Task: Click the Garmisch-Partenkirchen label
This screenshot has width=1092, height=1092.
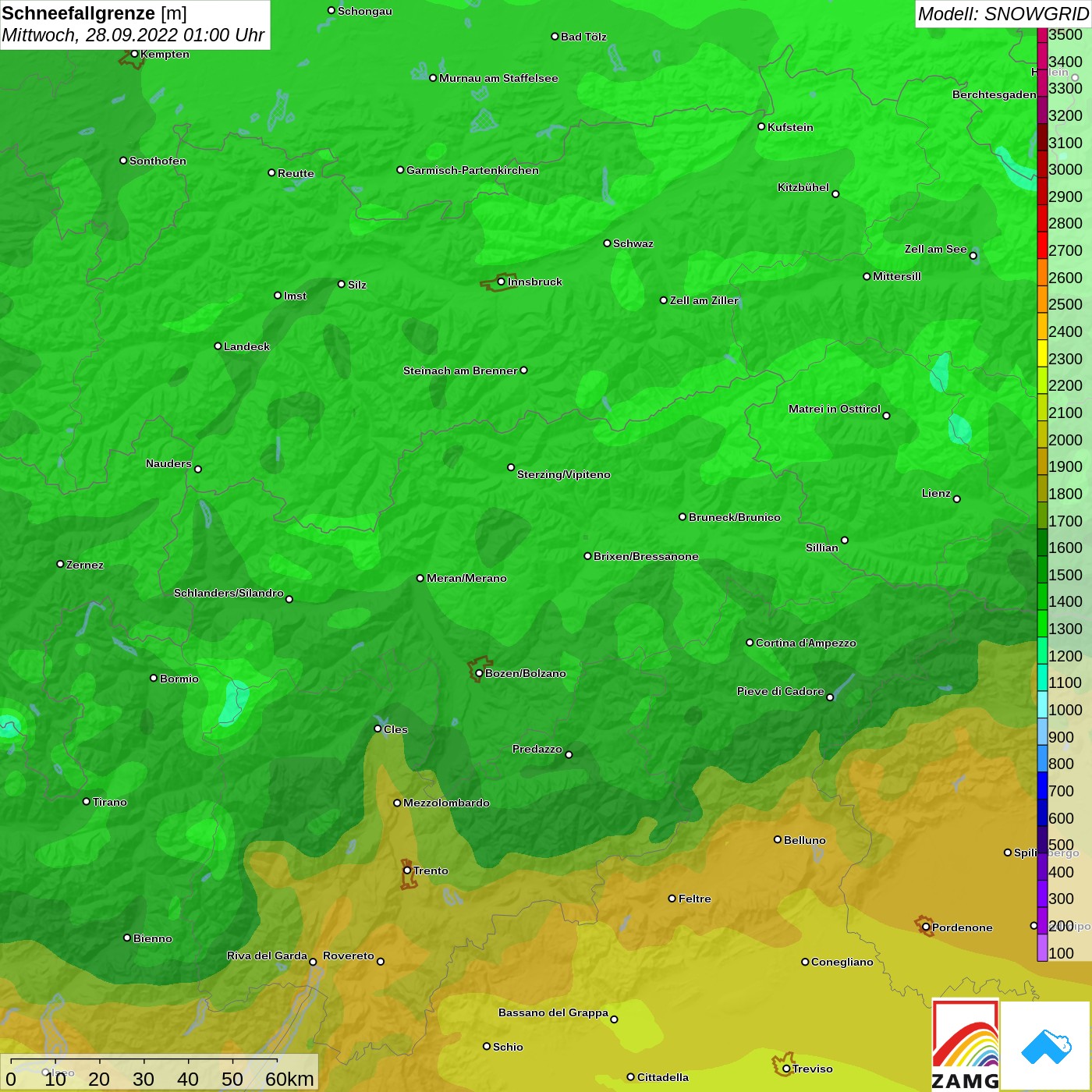Action: click(473, 170)
